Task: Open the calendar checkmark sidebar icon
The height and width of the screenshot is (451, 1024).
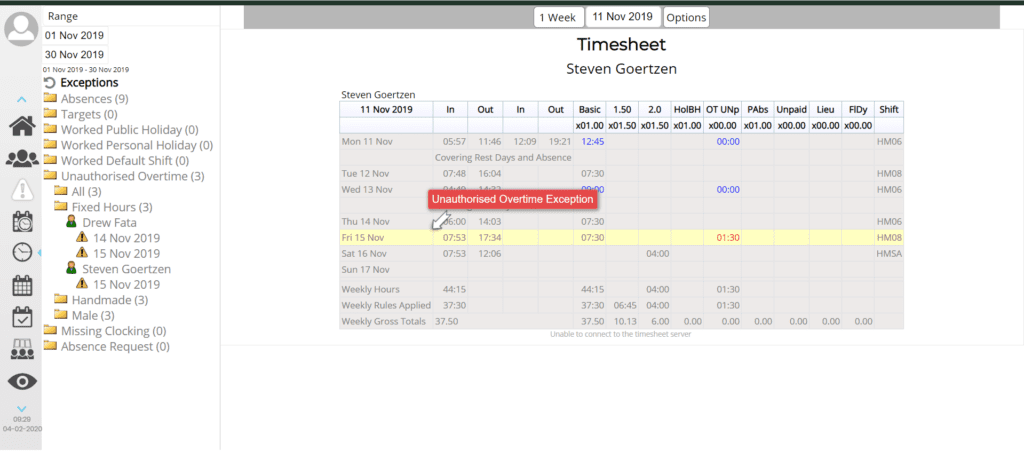Action: click(x=22, y=317)
